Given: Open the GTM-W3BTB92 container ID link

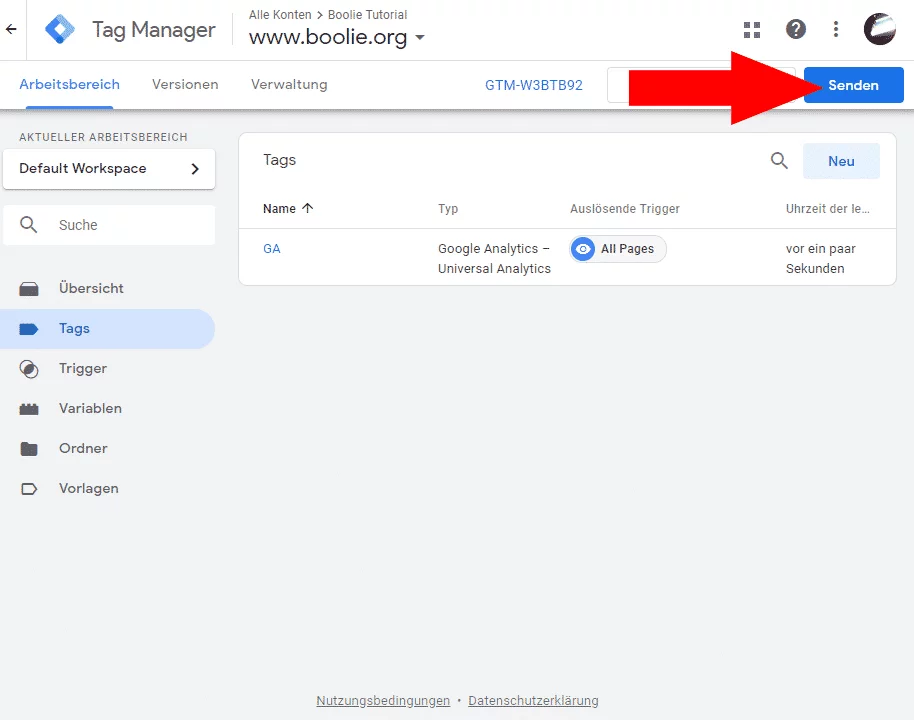Looking at the screenshot, I should pos(533,85).
